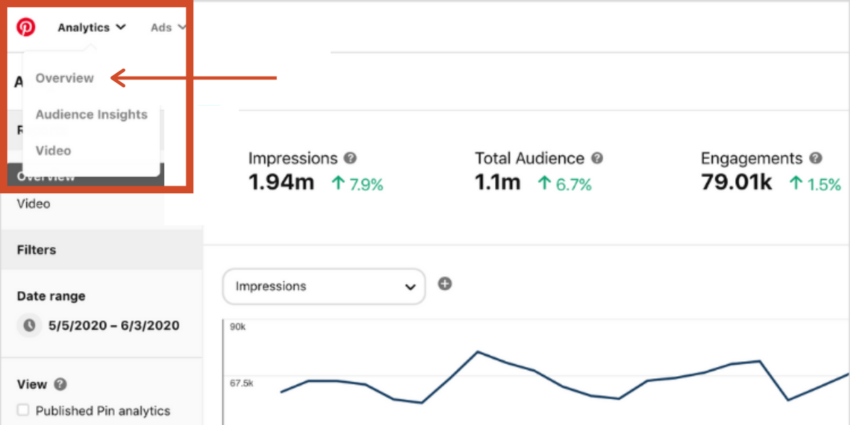Click the clock icon beside date range
Screen dimensions: 850x425
28,325
